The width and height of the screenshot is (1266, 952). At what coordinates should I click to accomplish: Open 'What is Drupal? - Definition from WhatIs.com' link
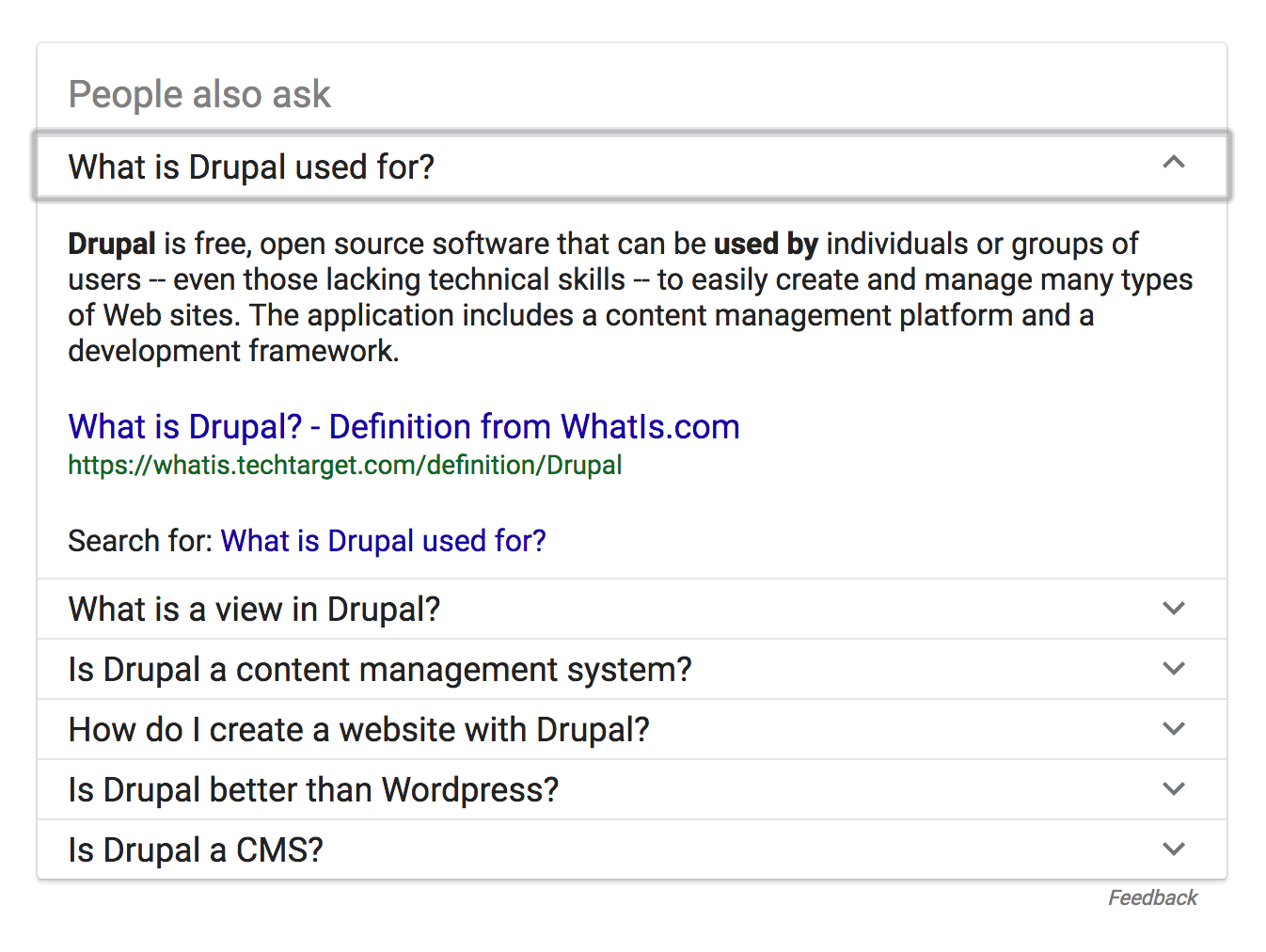(x=404, y=427)
